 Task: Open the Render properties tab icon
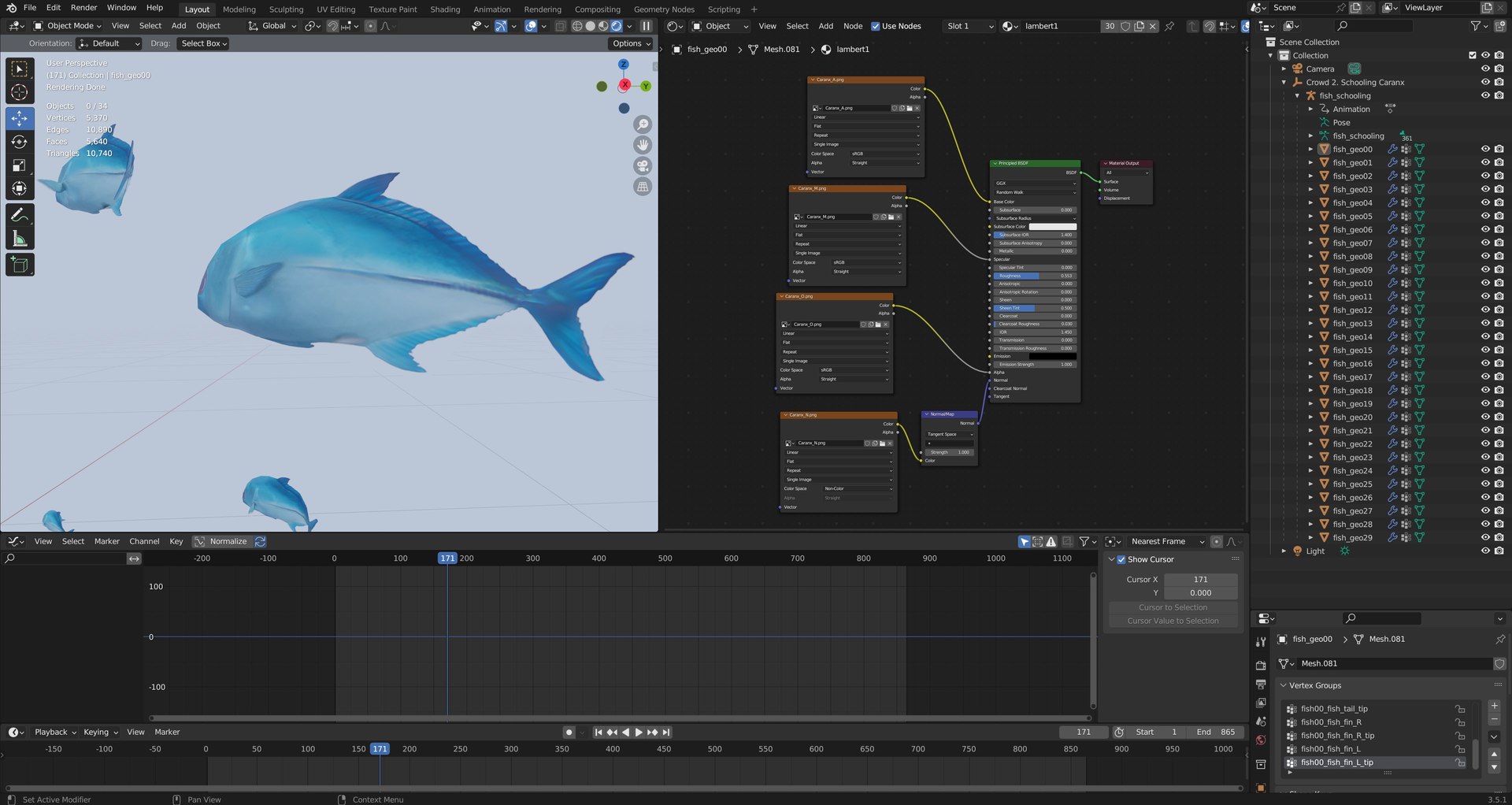(1261, 665)
